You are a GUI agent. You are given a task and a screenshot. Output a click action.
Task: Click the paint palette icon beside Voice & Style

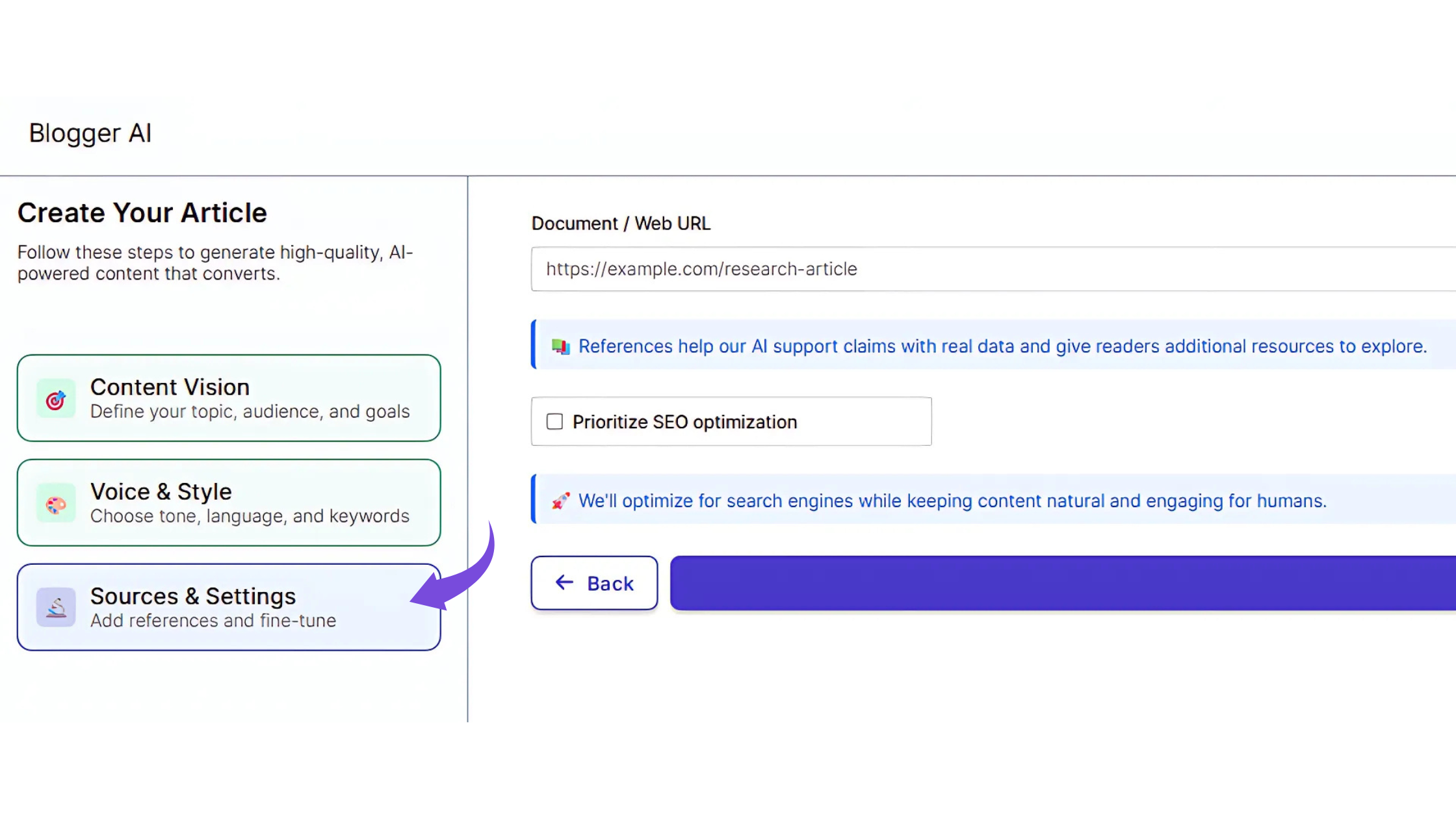click(x=56, y=504)
